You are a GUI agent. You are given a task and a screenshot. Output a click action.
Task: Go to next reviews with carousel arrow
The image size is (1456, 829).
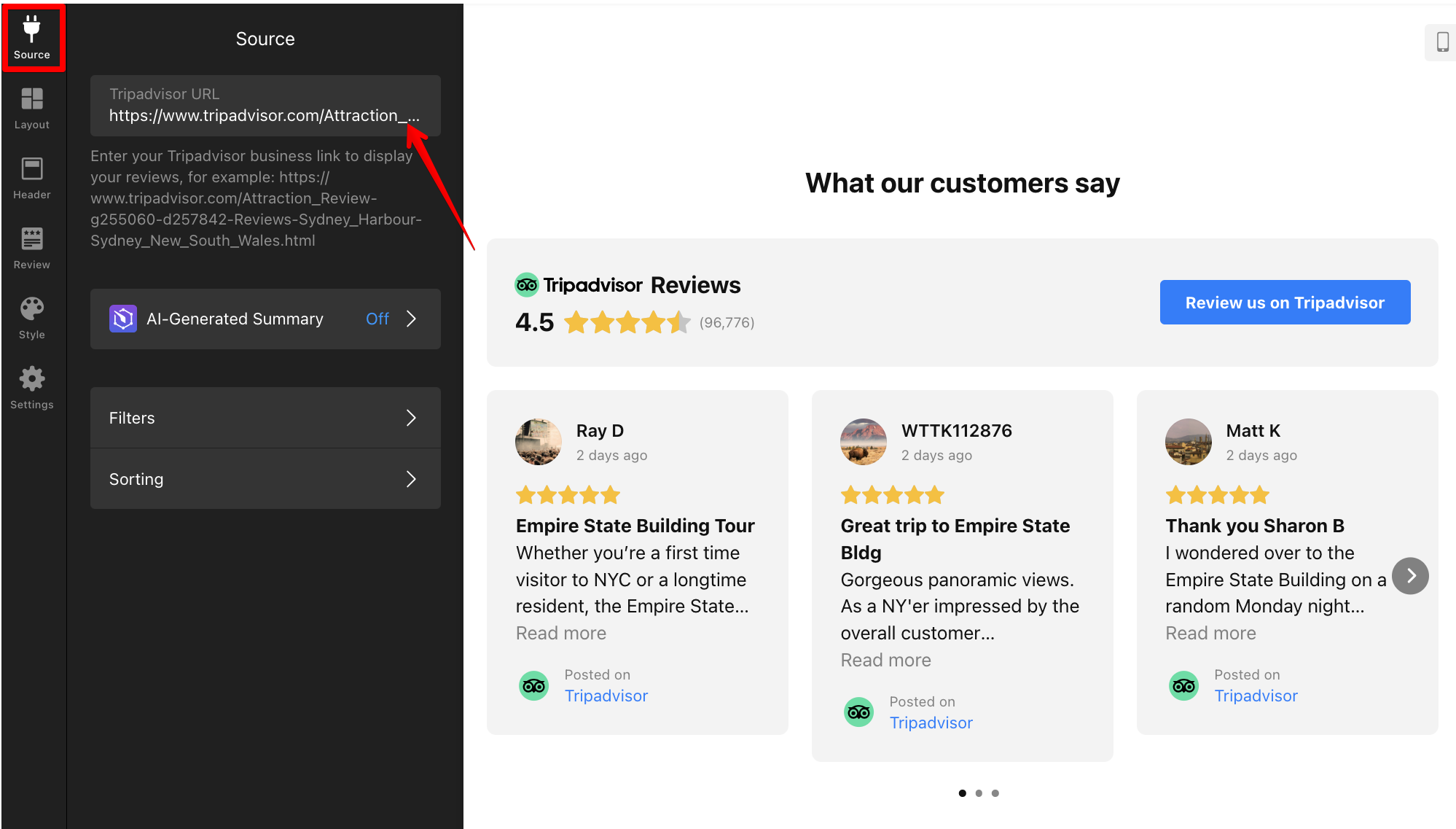[1410, 576]
